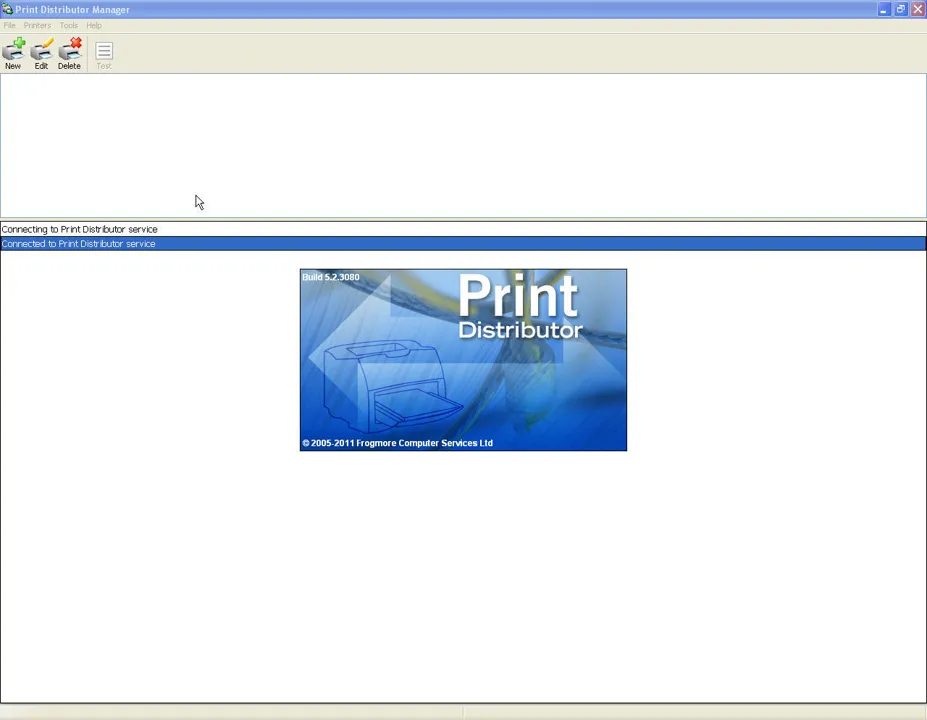
Task: Select the Edit printer toolbar icon
Action: point(41,53)
